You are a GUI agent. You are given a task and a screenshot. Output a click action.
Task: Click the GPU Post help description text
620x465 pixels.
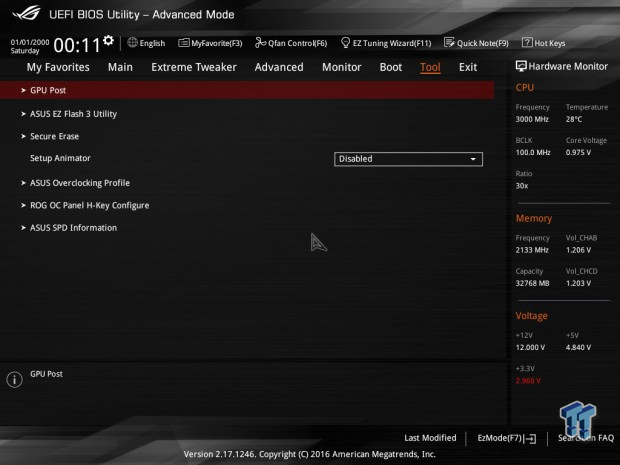(x=46, y=374)
